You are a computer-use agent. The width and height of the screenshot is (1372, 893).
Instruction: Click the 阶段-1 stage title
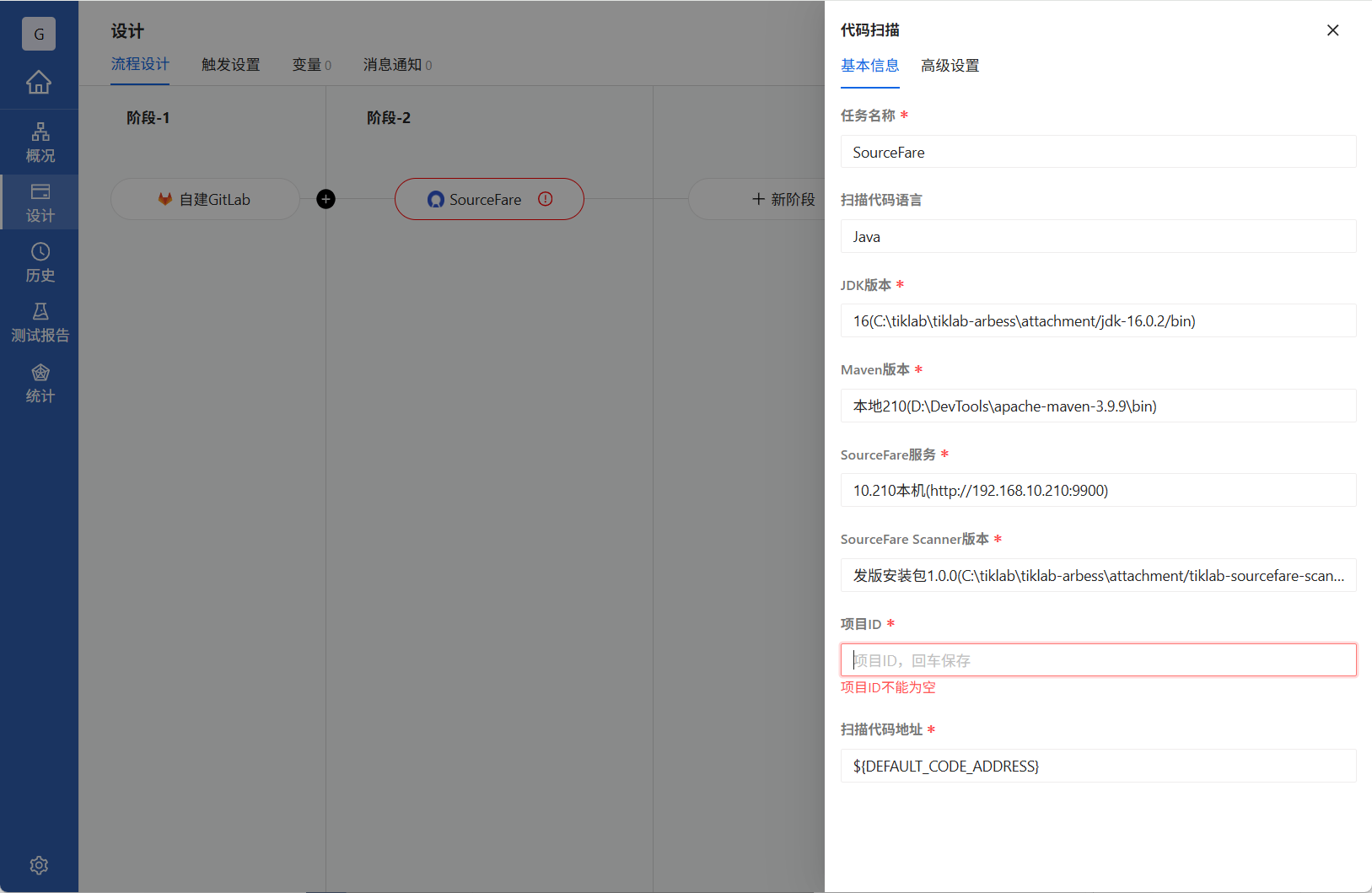pos(148,118)
